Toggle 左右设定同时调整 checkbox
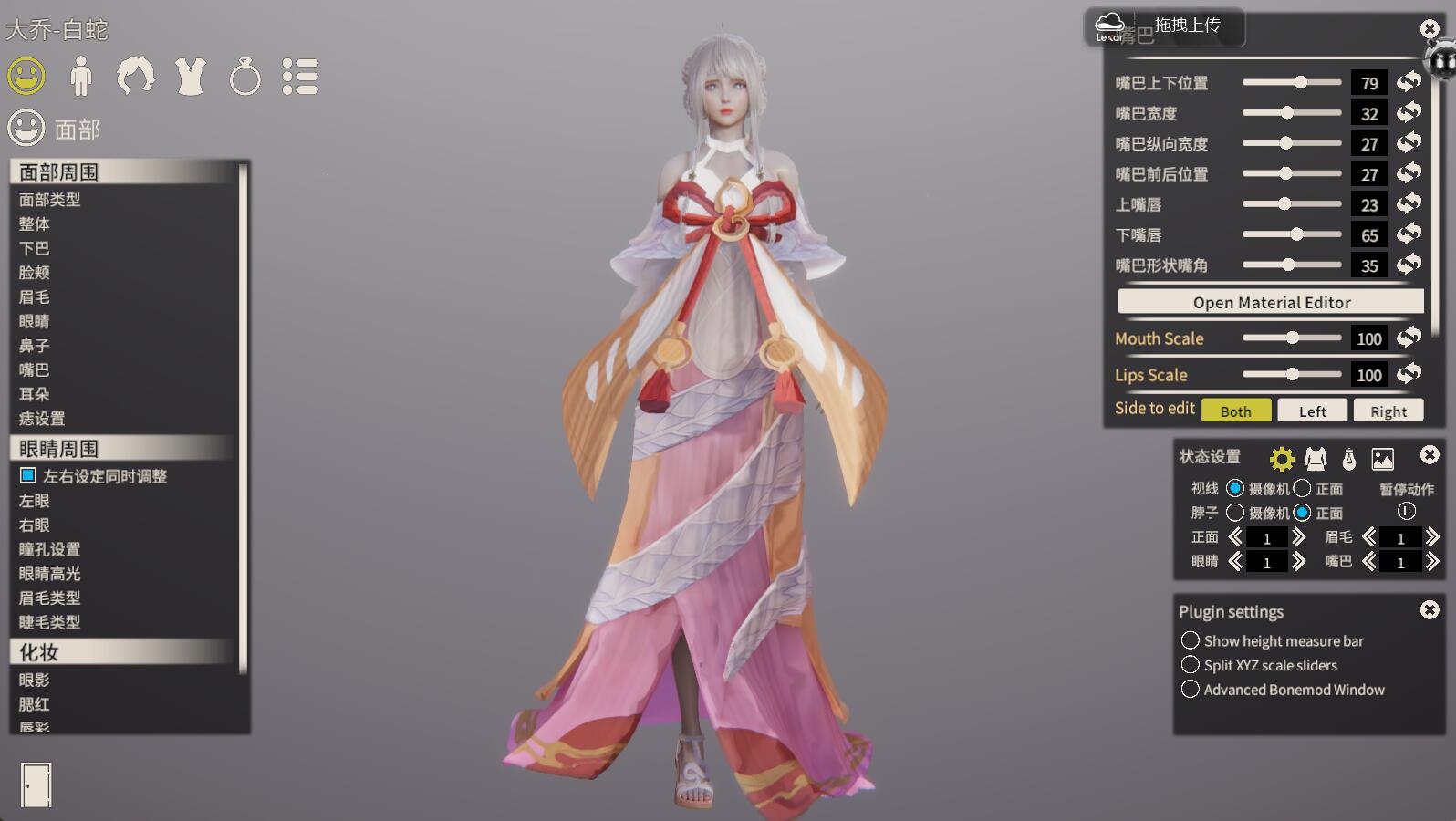The height and width of the screenshot is (821, 1456). [27, 475]
